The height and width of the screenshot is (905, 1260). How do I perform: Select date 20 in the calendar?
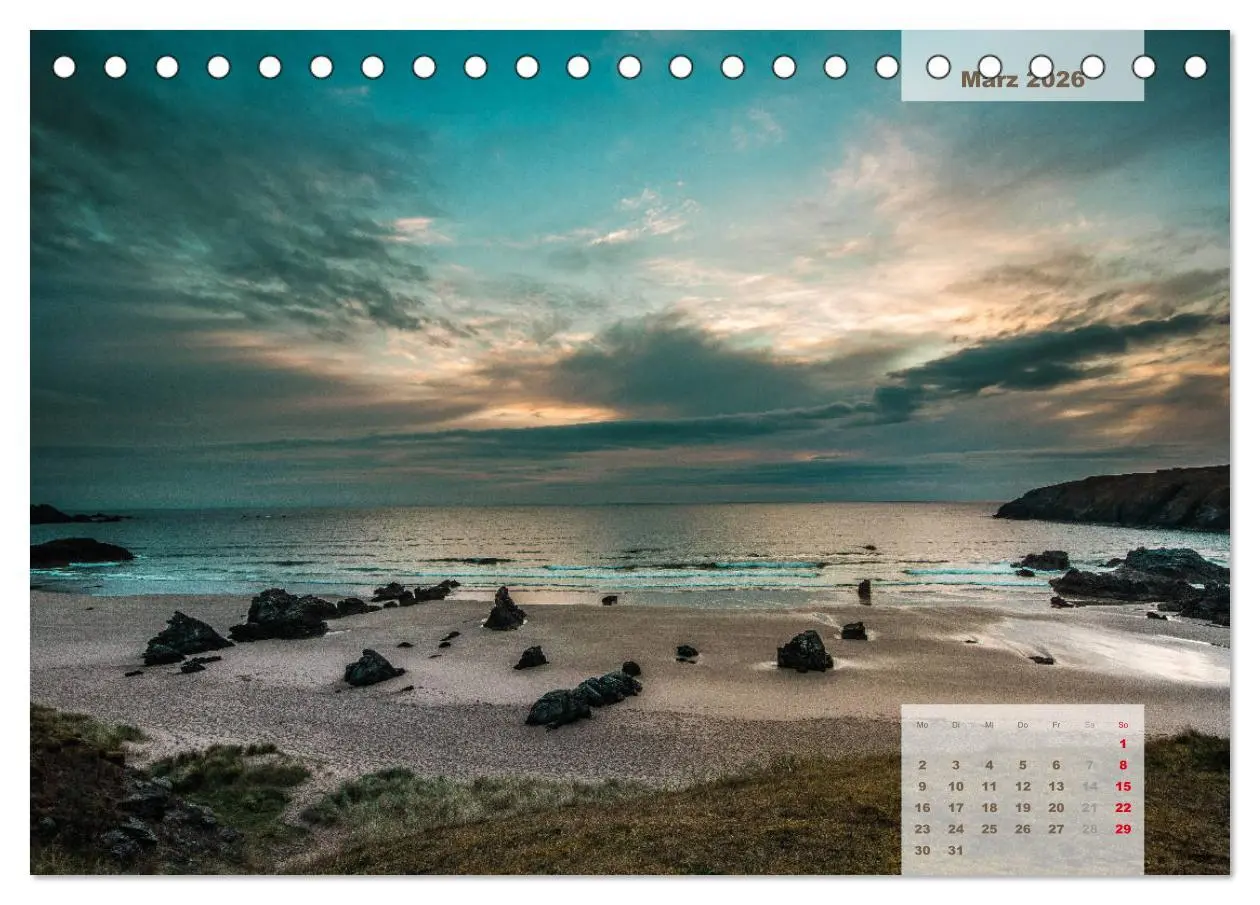click(1056, 808)
